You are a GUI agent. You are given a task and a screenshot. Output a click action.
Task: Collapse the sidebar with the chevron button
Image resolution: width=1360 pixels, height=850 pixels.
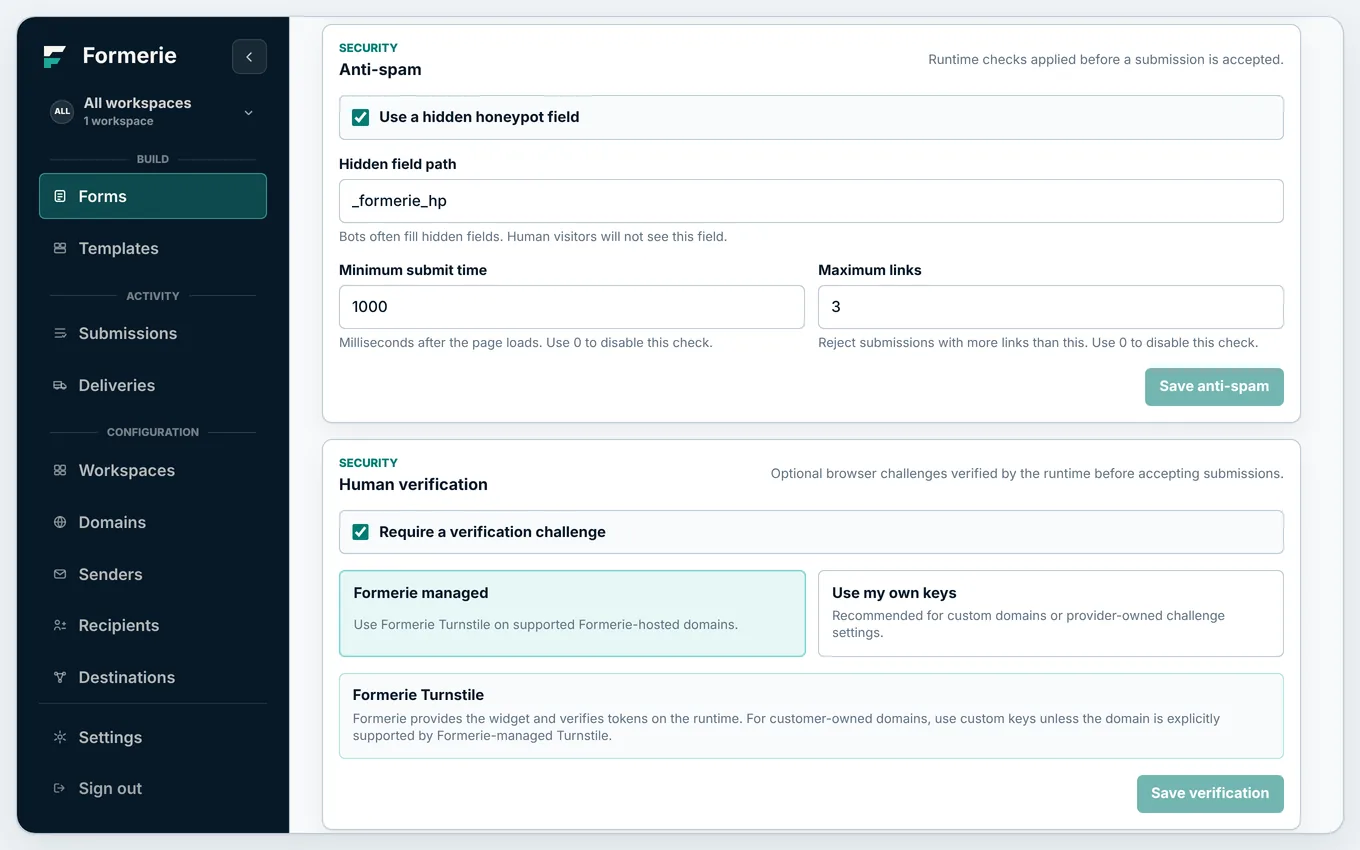tap(249, 57)
